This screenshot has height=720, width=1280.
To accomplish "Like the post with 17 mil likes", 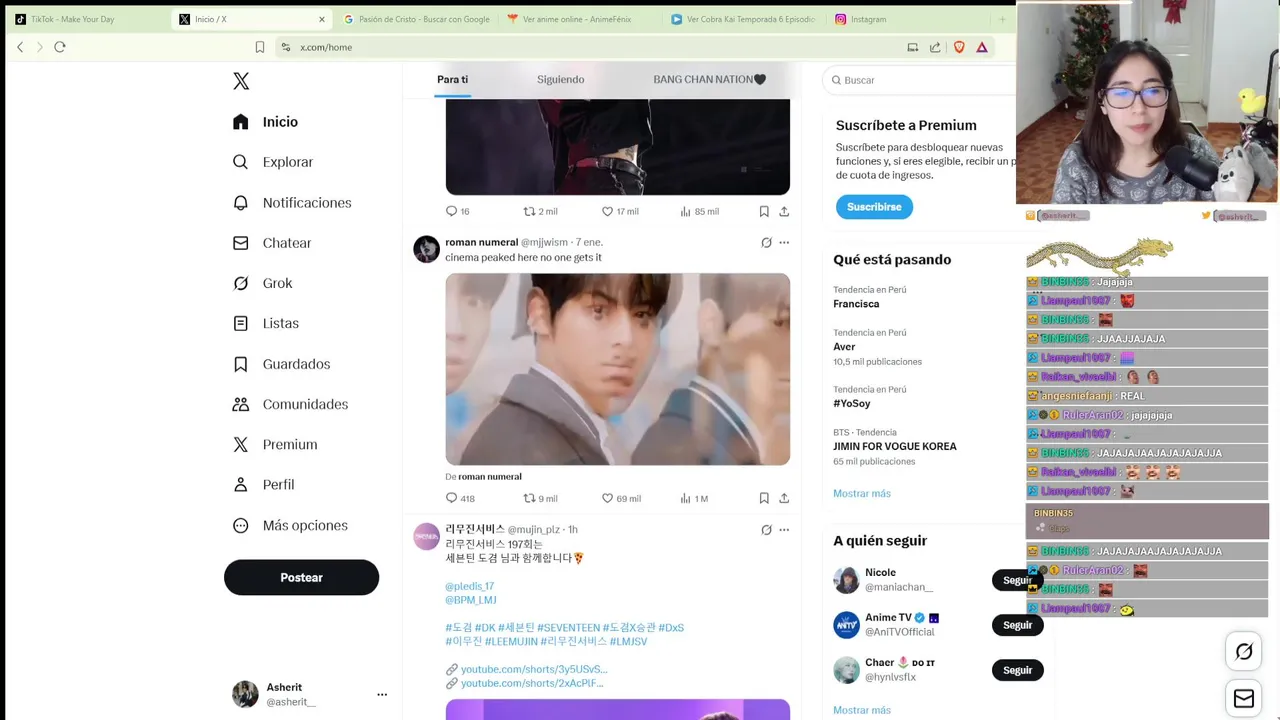I will coord(620,211).
